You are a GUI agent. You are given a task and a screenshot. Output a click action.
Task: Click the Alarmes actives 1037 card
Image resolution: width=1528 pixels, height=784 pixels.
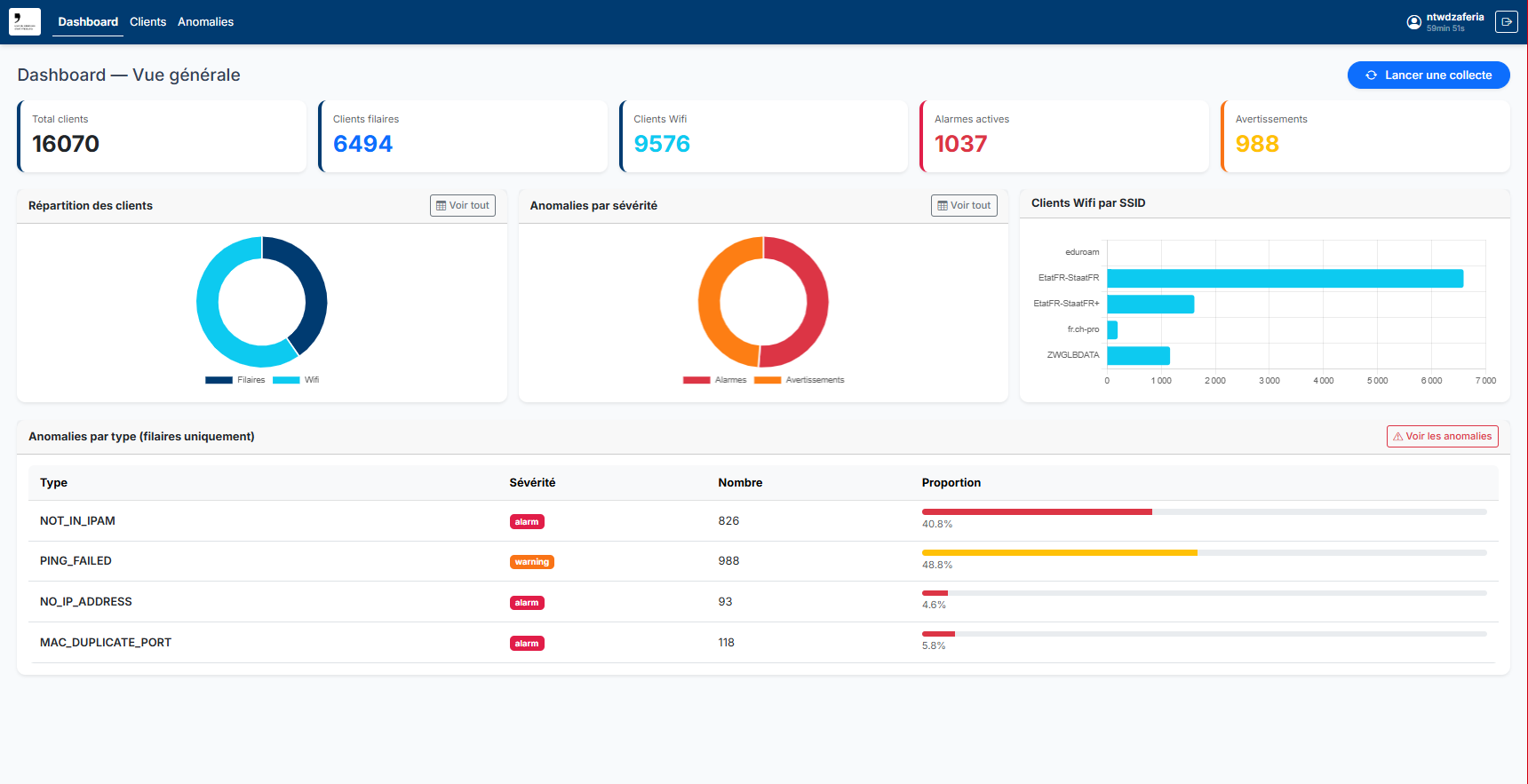(x=1064, y=136)
